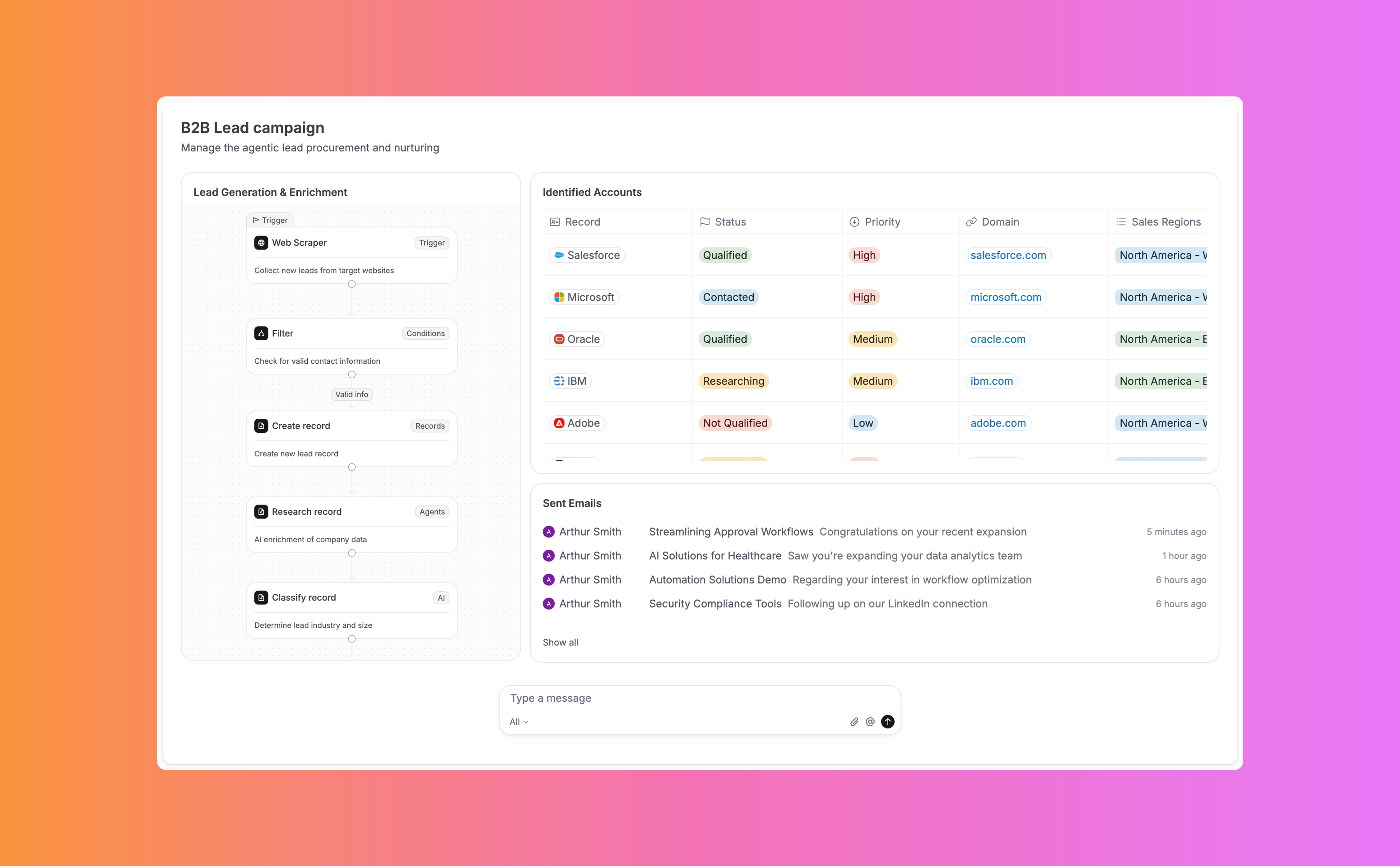Click the attachment paperclip icon
Image resolution: width=1400 pixels, height=866 pixels.
coord(854,722)
